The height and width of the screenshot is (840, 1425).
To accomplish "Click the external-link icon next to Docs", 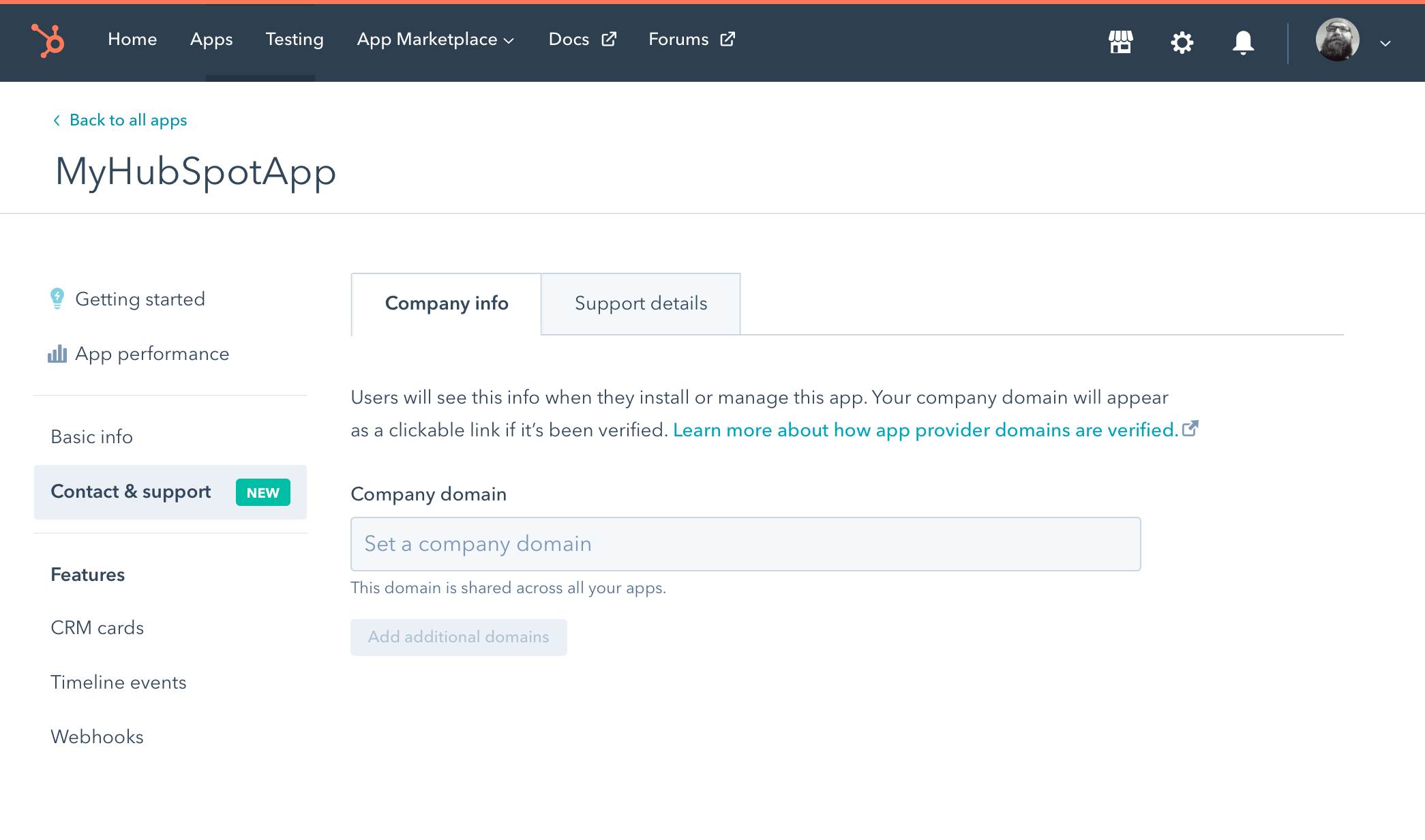I will pyautogui.click(x=609, y=40).
